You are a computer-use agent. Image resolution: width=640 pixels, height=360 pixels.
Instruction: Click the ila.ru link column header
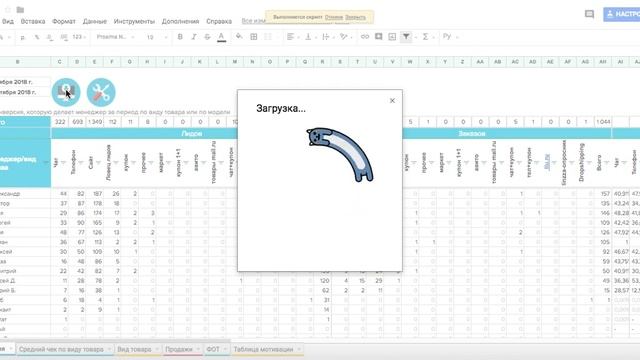(547, 162)
